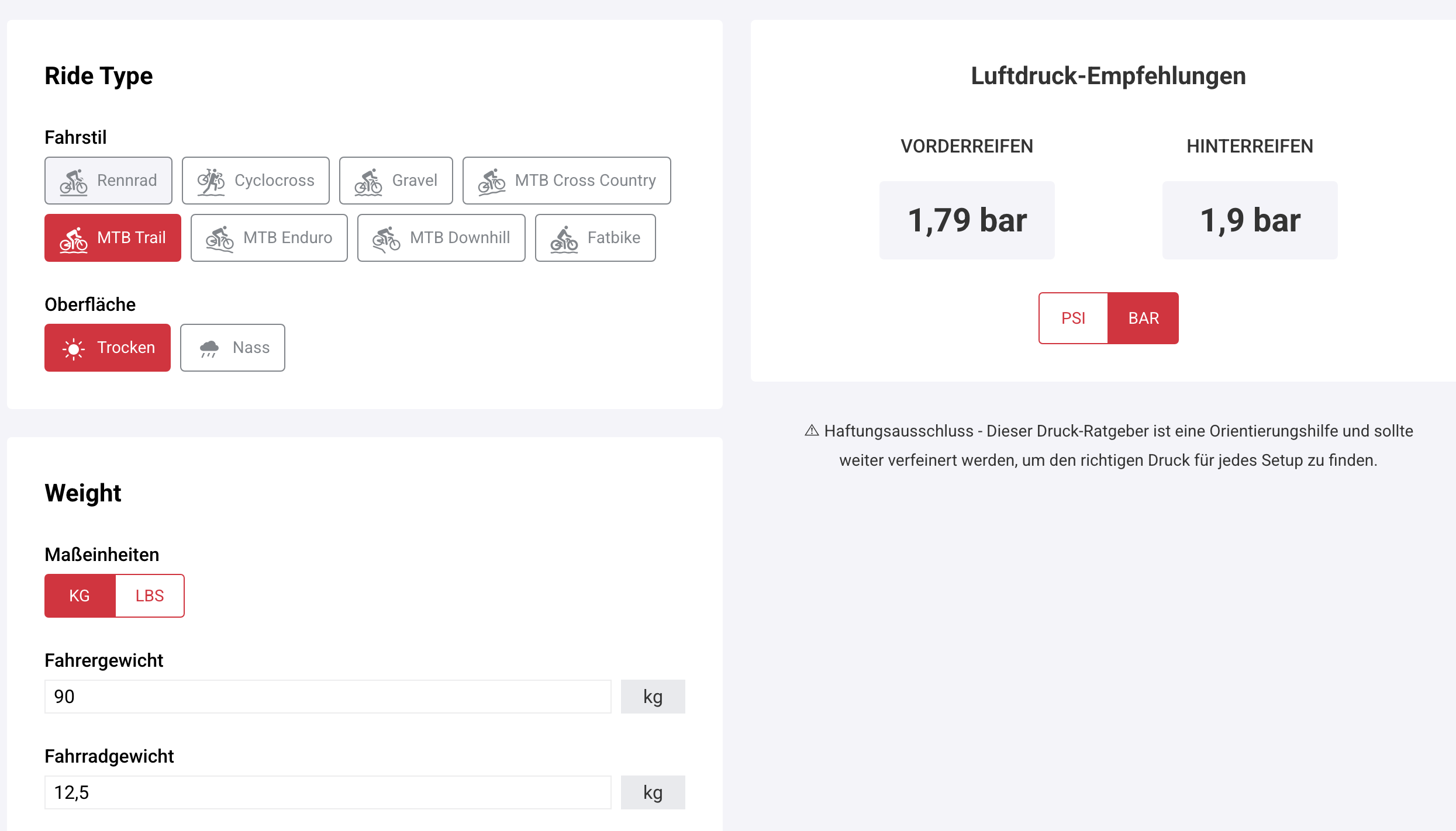This screenshot has height=831, width=1456.
Task: Click the Fatbike rider icon
Action: pos(564,239)
